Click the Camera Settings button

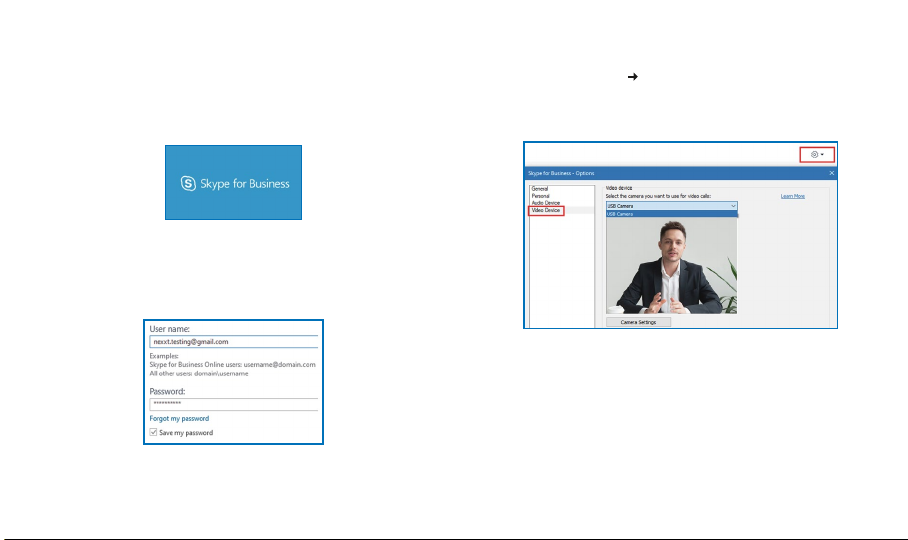[x=638, y=322]
